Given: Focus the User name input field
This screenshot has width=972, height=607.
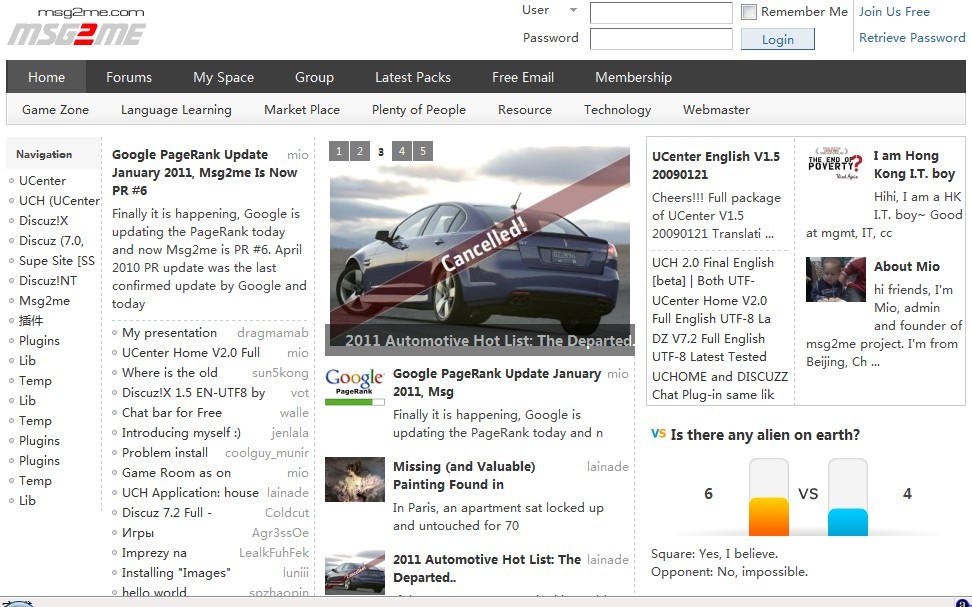Looking at the screenshot, I should point(661,12).
